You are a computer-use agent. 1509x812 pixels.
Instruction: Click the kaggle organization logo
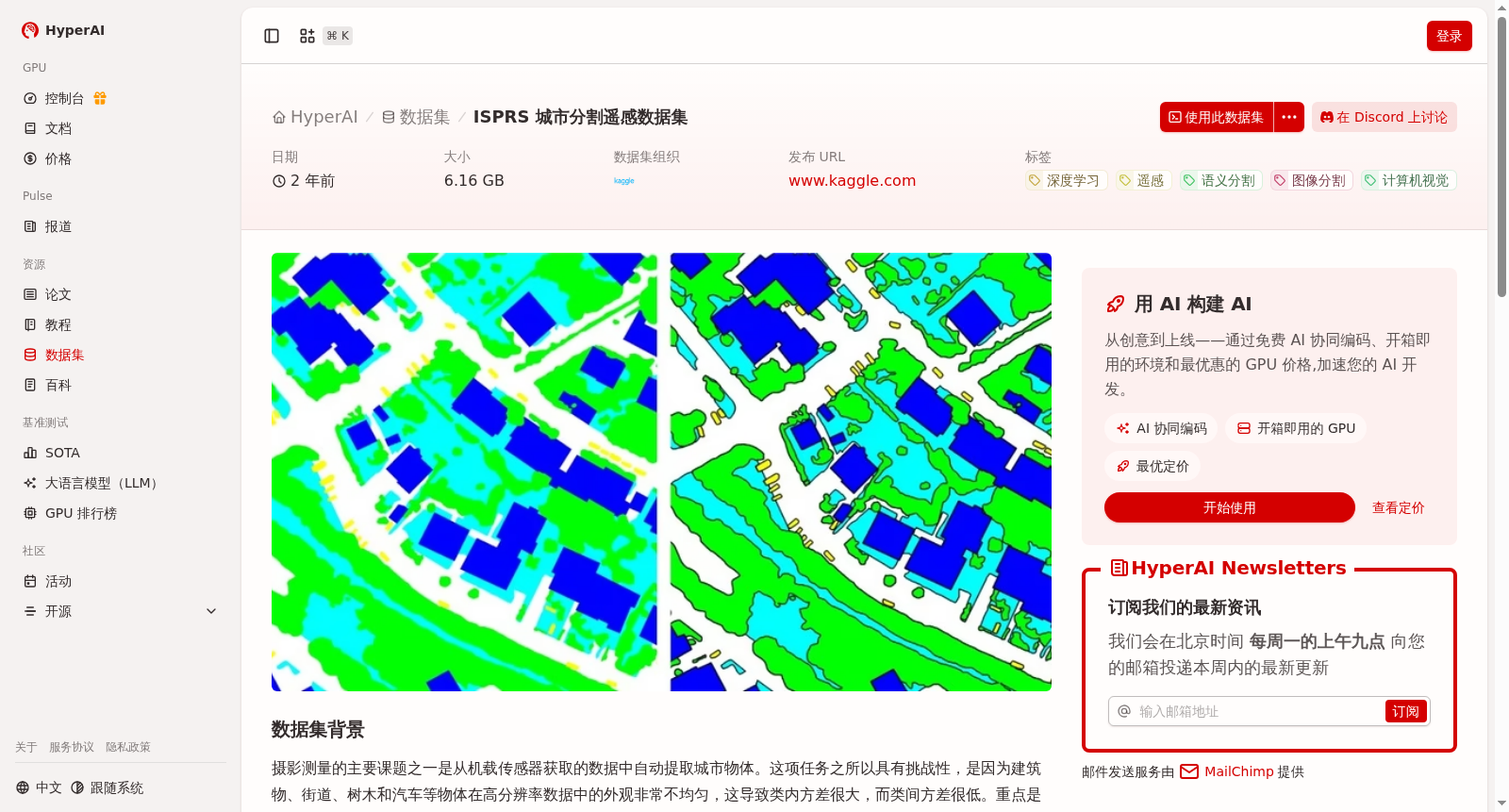(624, 180)
